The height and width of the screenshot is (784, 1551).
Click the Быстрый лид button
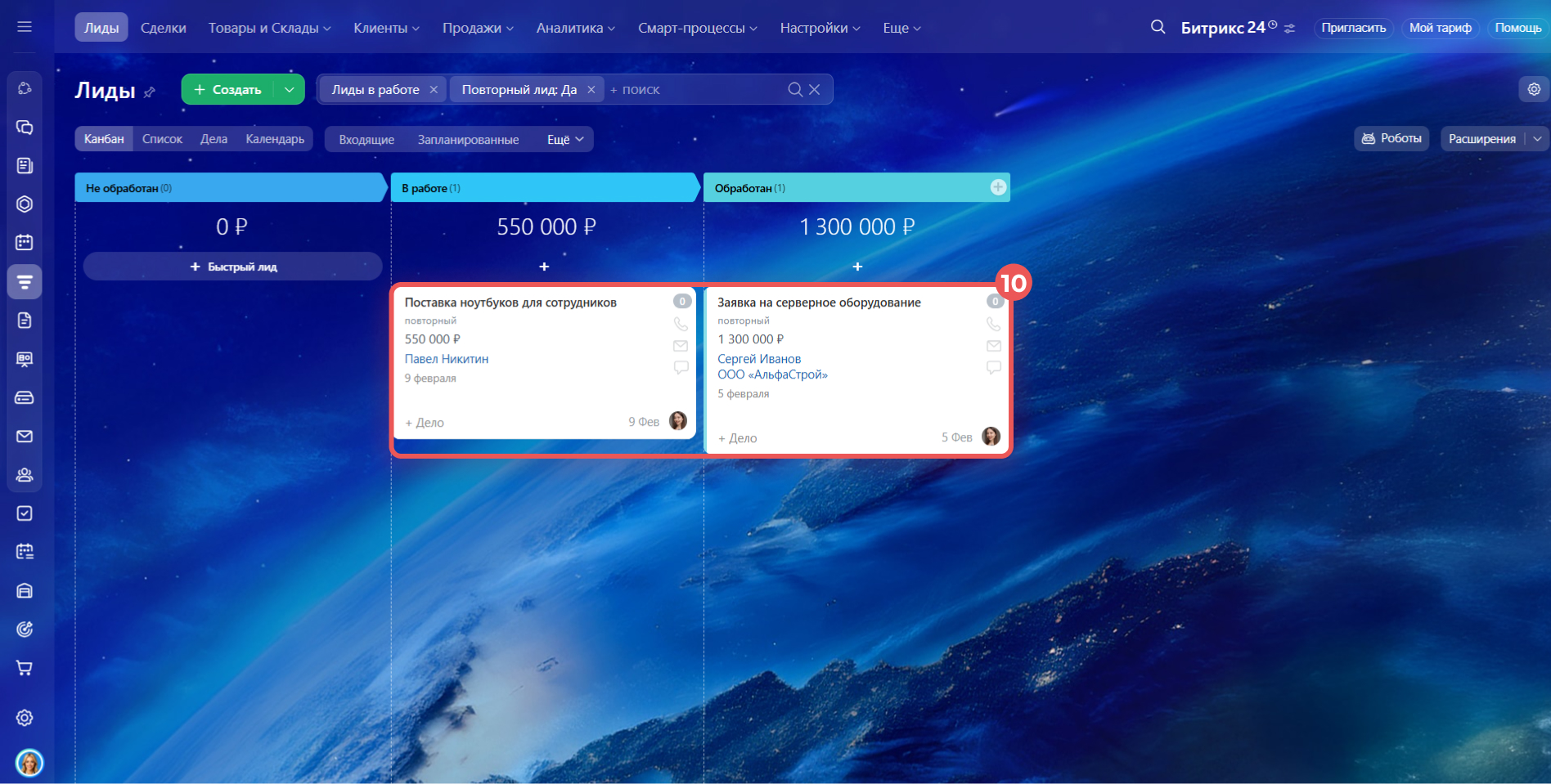pyautogui.click(x=233, y=267)
